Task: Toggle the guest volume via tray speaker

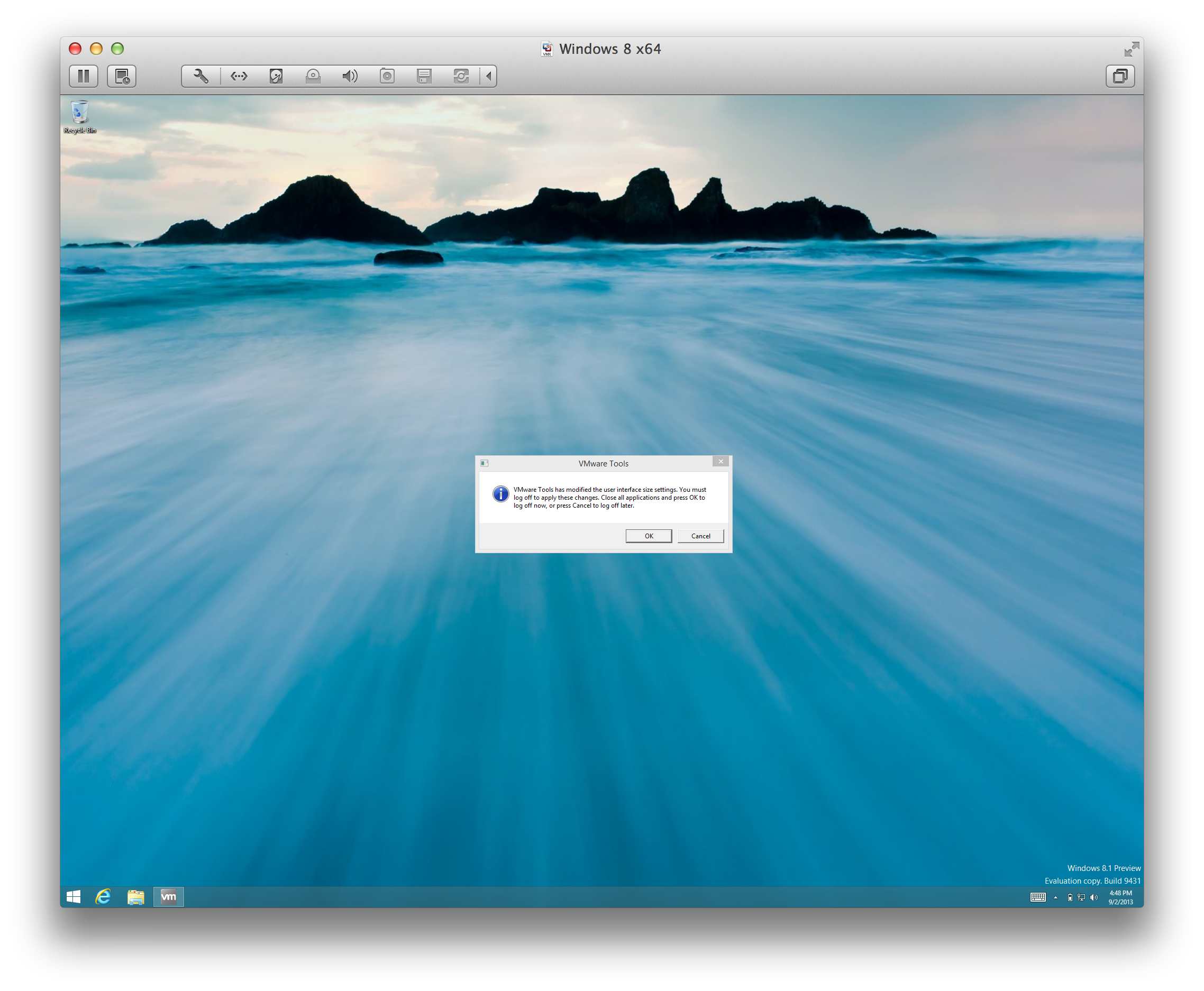Action: (1094, 897)
